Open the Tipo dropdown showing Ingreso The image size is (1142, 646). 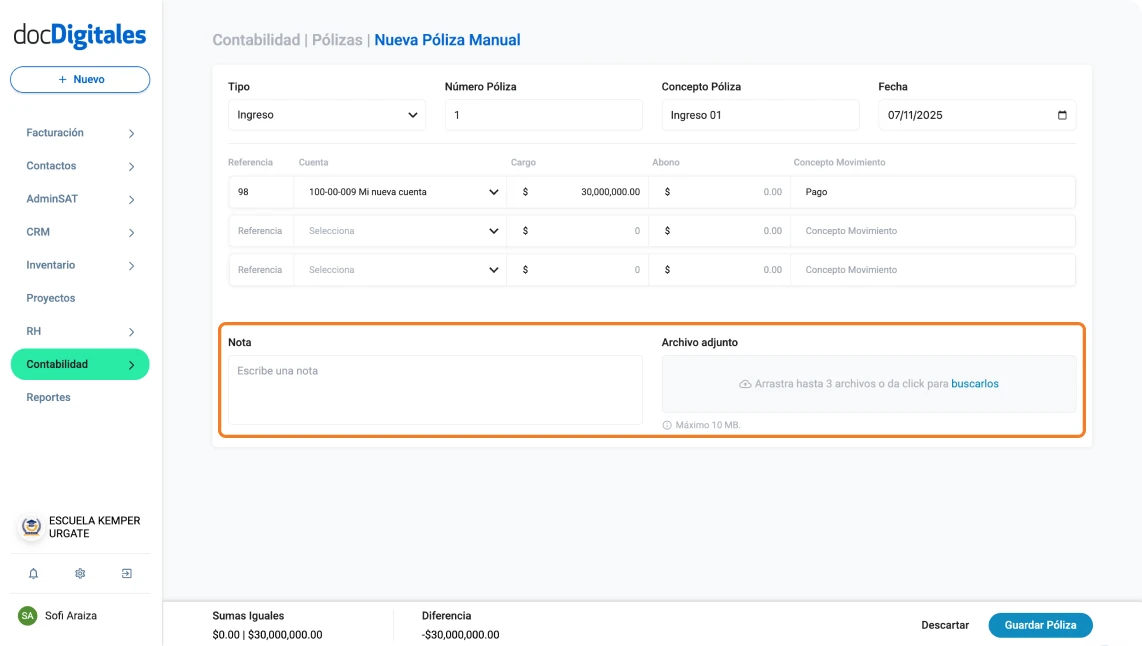click(326, 115)
